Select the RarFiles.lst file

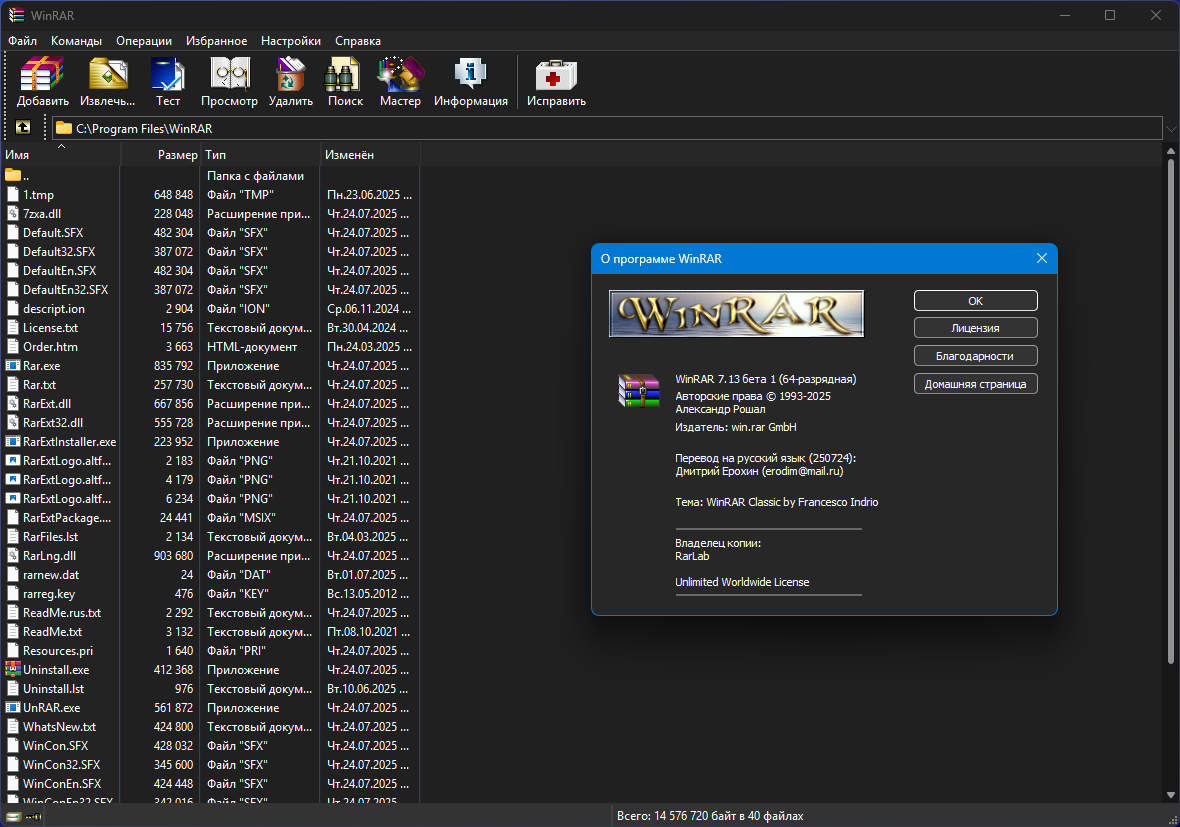tap(50, 537)
